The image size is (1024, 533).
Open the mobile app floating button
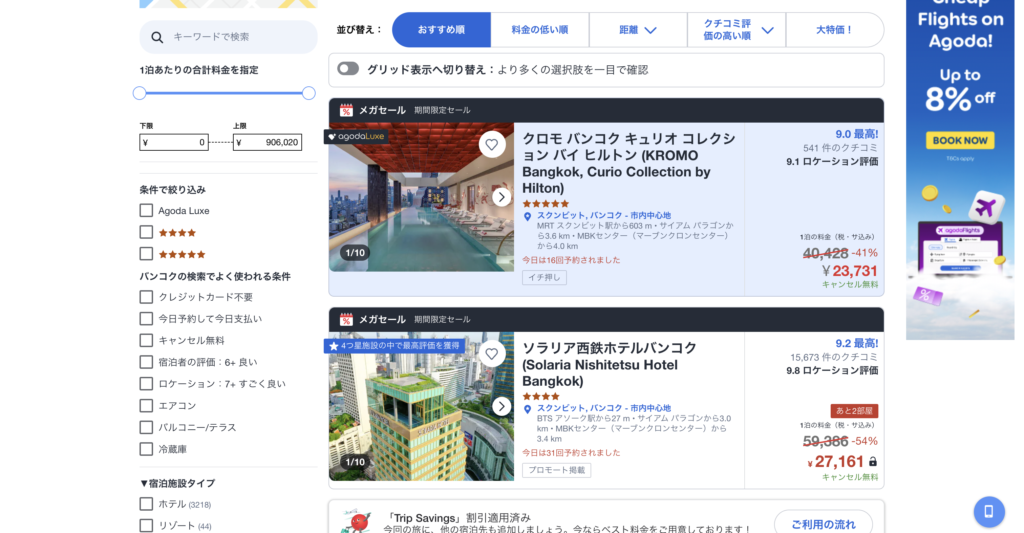(989, 511)
